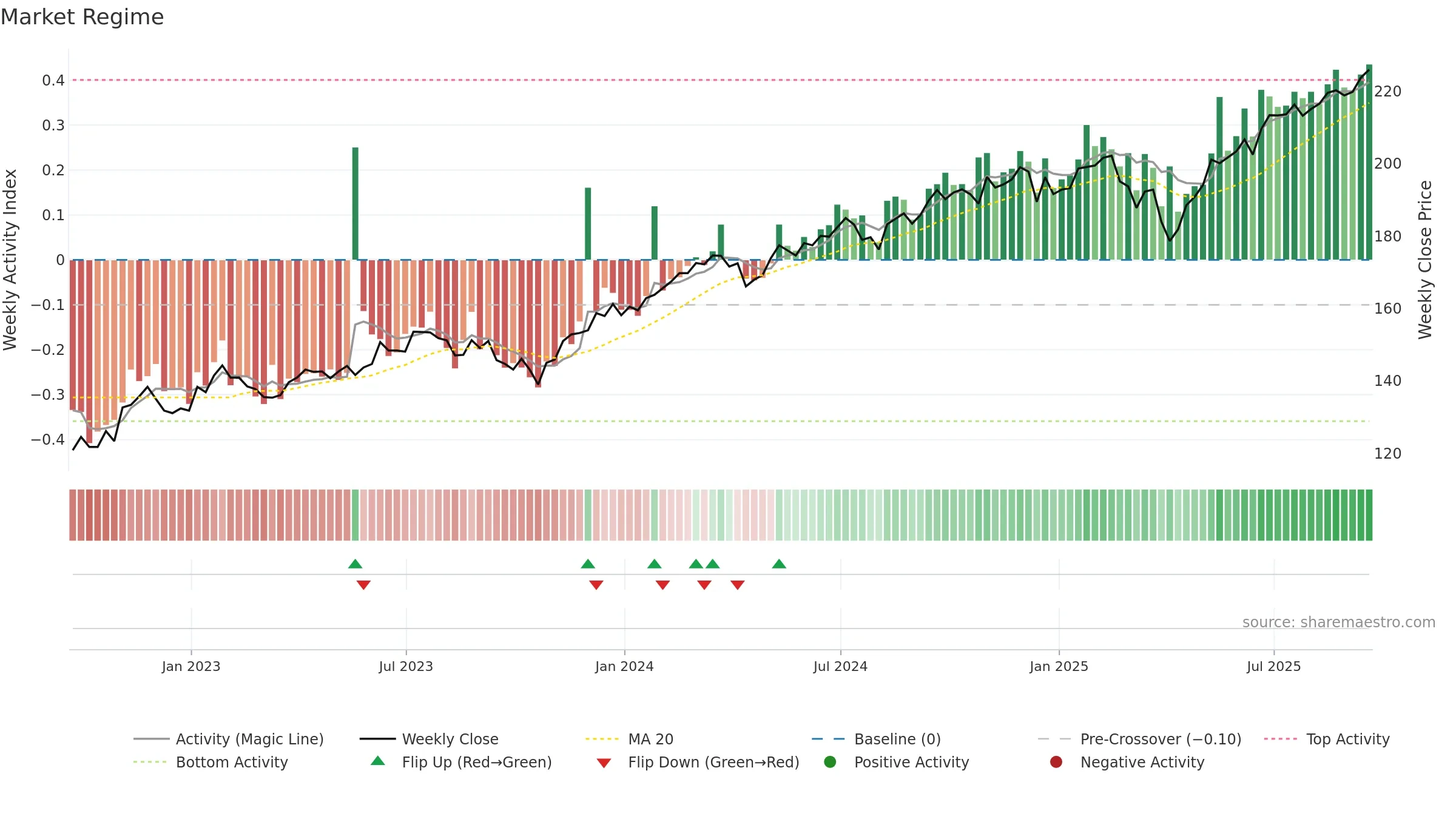This screenshot has height=819, width=1456.
Task: Click the Jan 2023 x-axis label
Action: tap(191, 666)
